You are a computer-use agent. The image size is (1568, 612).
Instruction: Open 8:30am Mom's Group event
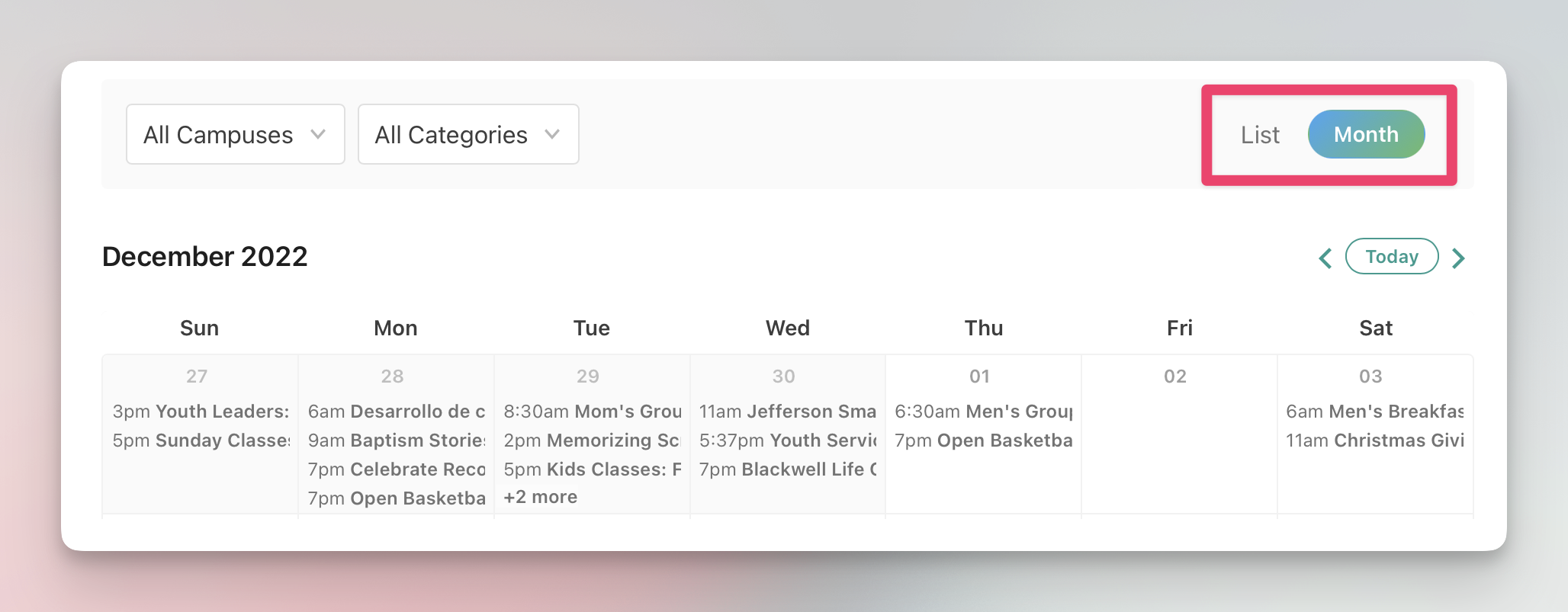[593, 412]
